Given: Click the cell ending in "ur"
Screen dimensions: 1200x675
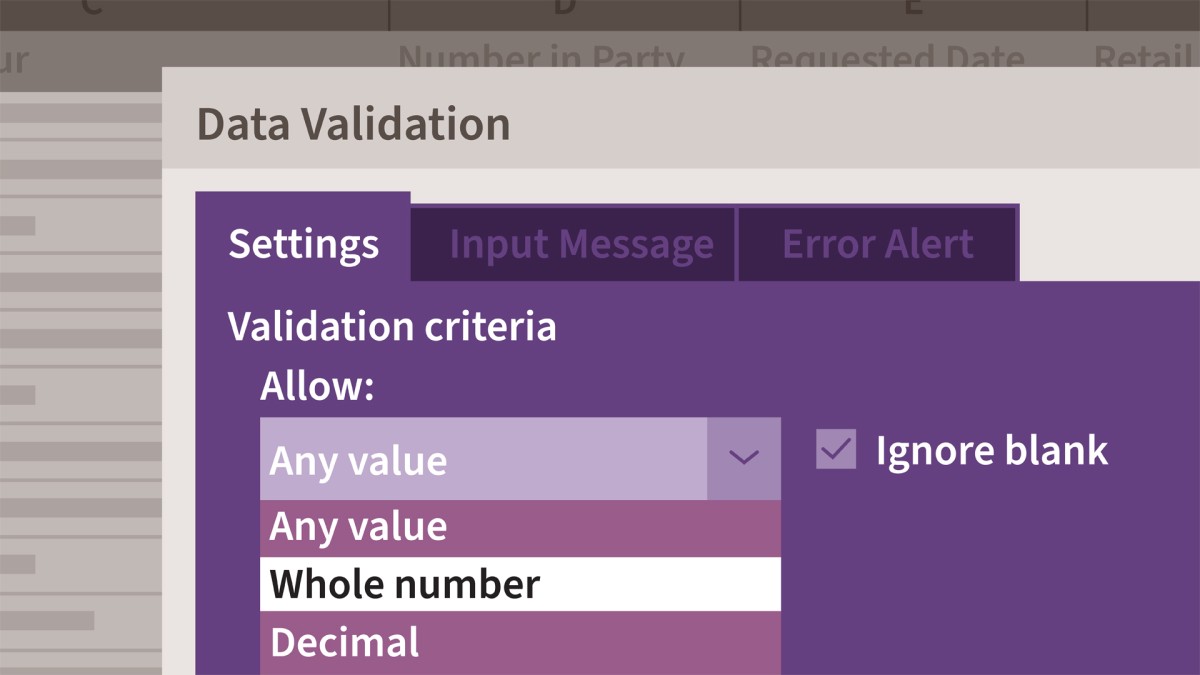Looking at the screenshot, I should (15, 60).
